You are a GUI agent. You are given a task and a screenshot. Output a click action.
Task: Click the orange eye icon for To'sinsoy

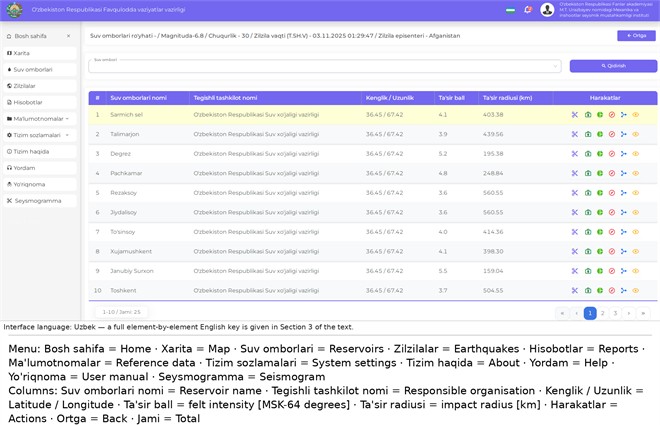636,232
